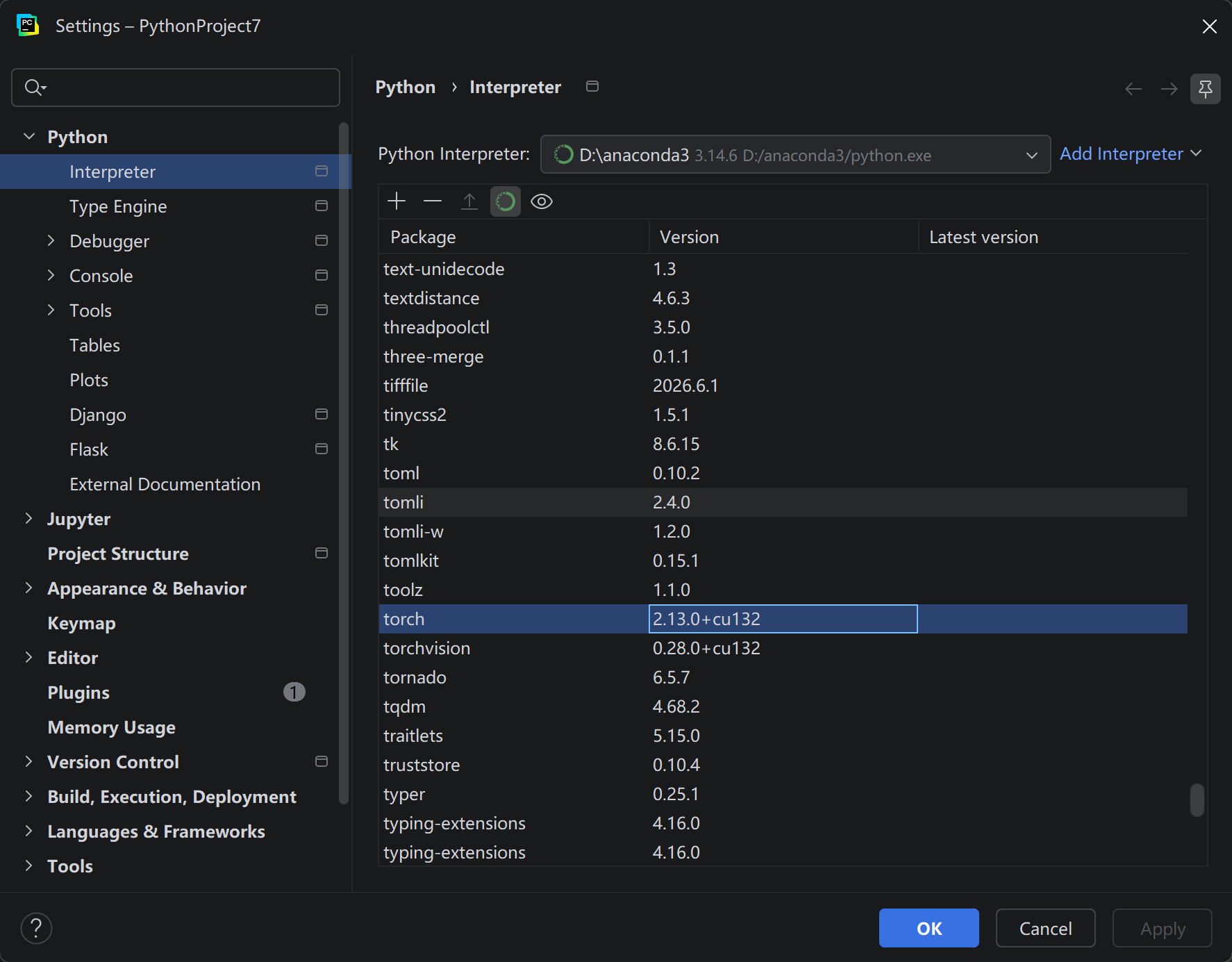This screenshot has height=962, width=1232.
Task: Click project-level icon on Version Control row
Action: click(x=322, y=761)
